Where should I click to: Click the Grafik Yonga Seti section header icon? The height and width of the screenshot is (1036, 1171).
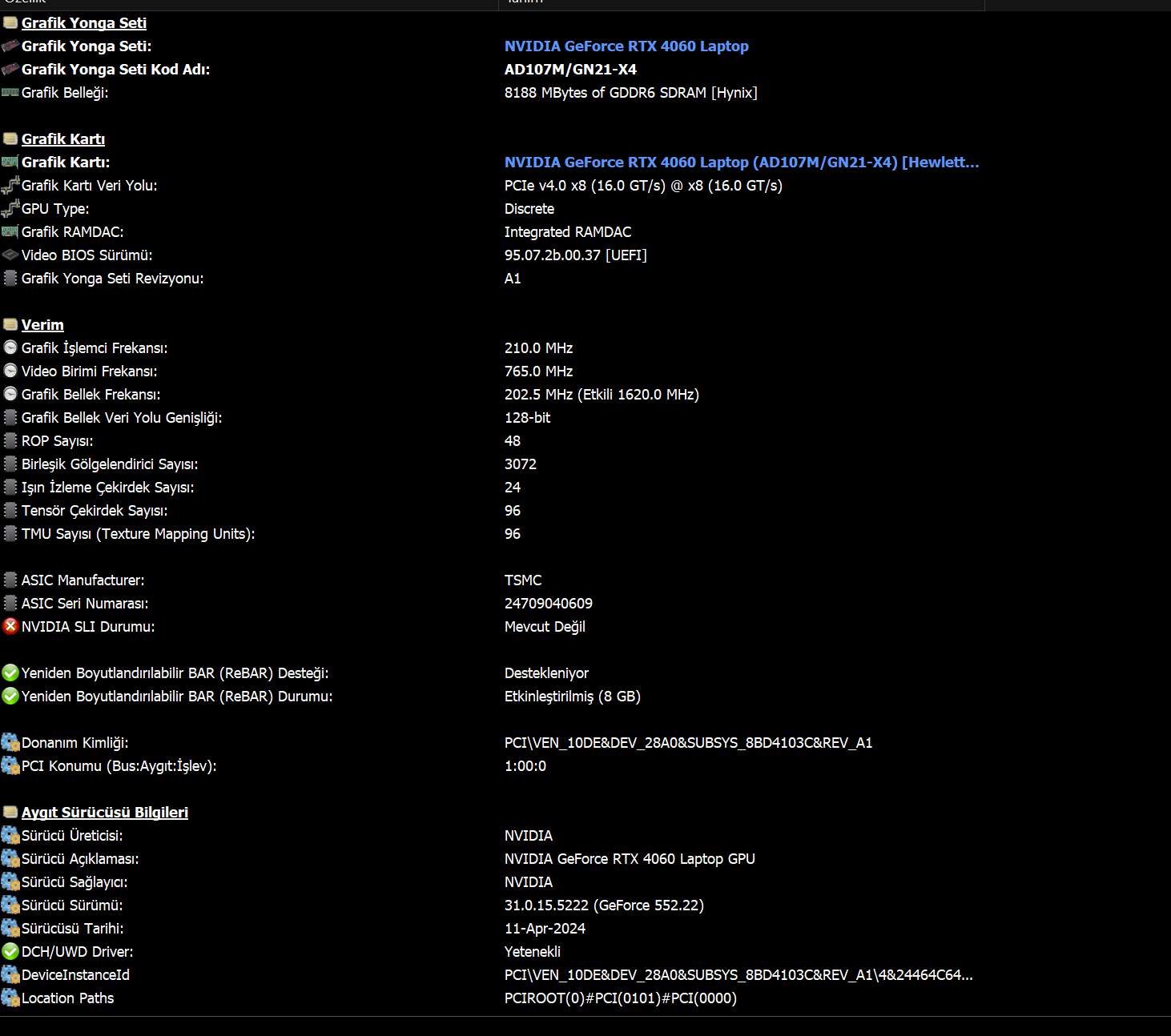click(x=10, y=23)
